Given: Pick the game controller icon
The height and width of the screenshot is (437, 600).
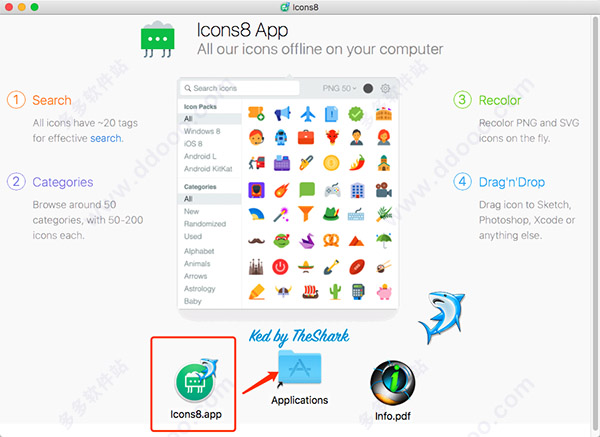Looking at the screenshot, I should 333,190.
